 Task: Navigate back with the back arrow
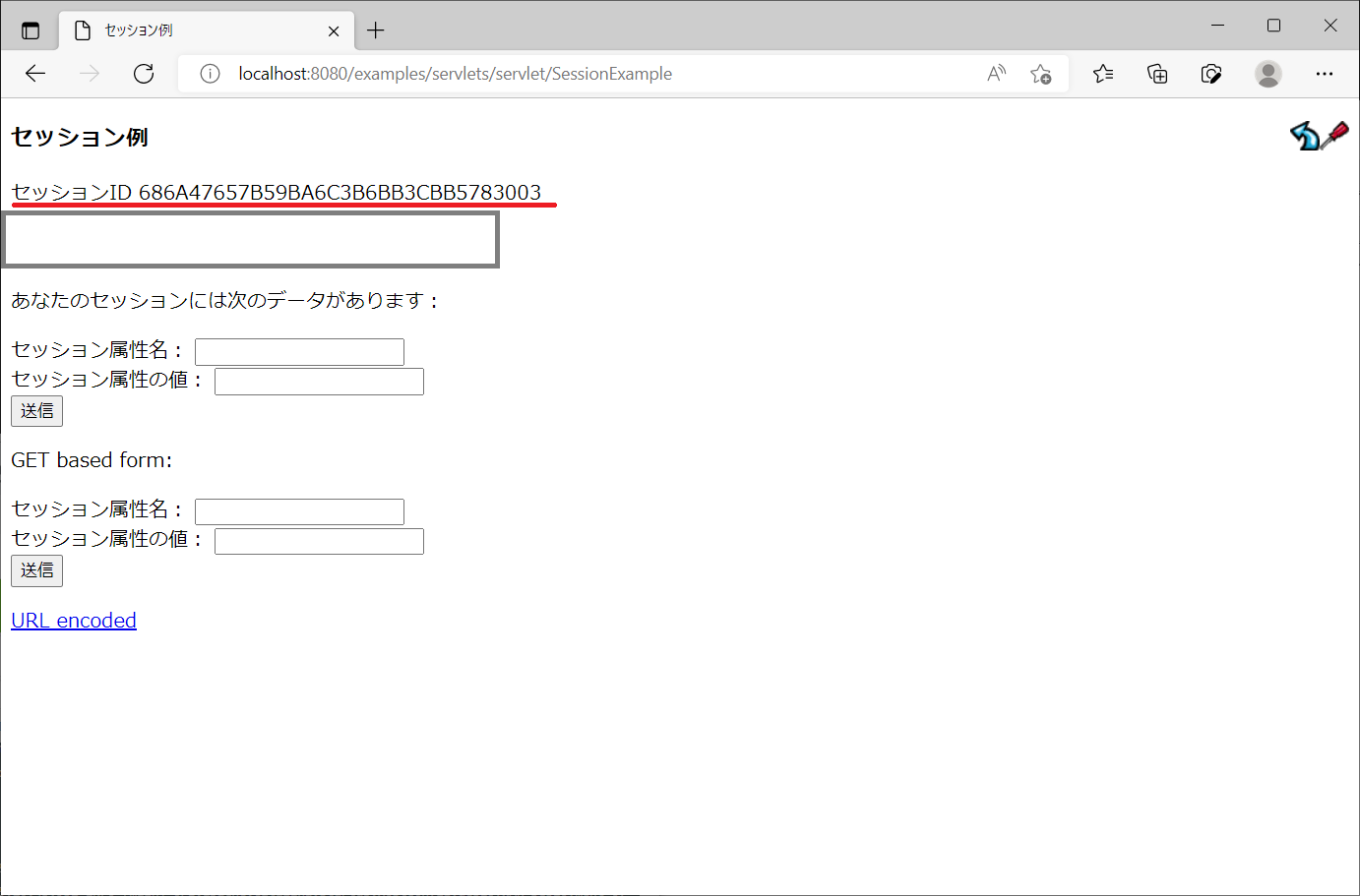(35, 73)
